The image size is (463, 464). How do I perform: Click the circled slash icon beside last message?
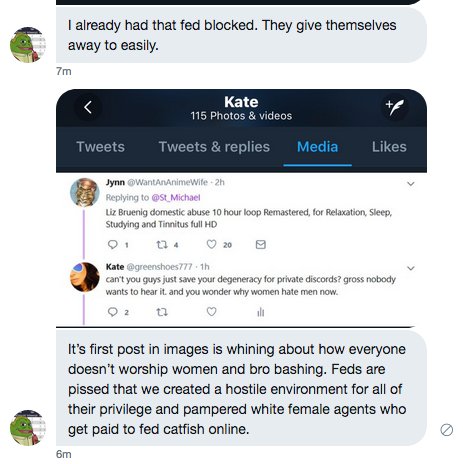(x=446, y=430)
